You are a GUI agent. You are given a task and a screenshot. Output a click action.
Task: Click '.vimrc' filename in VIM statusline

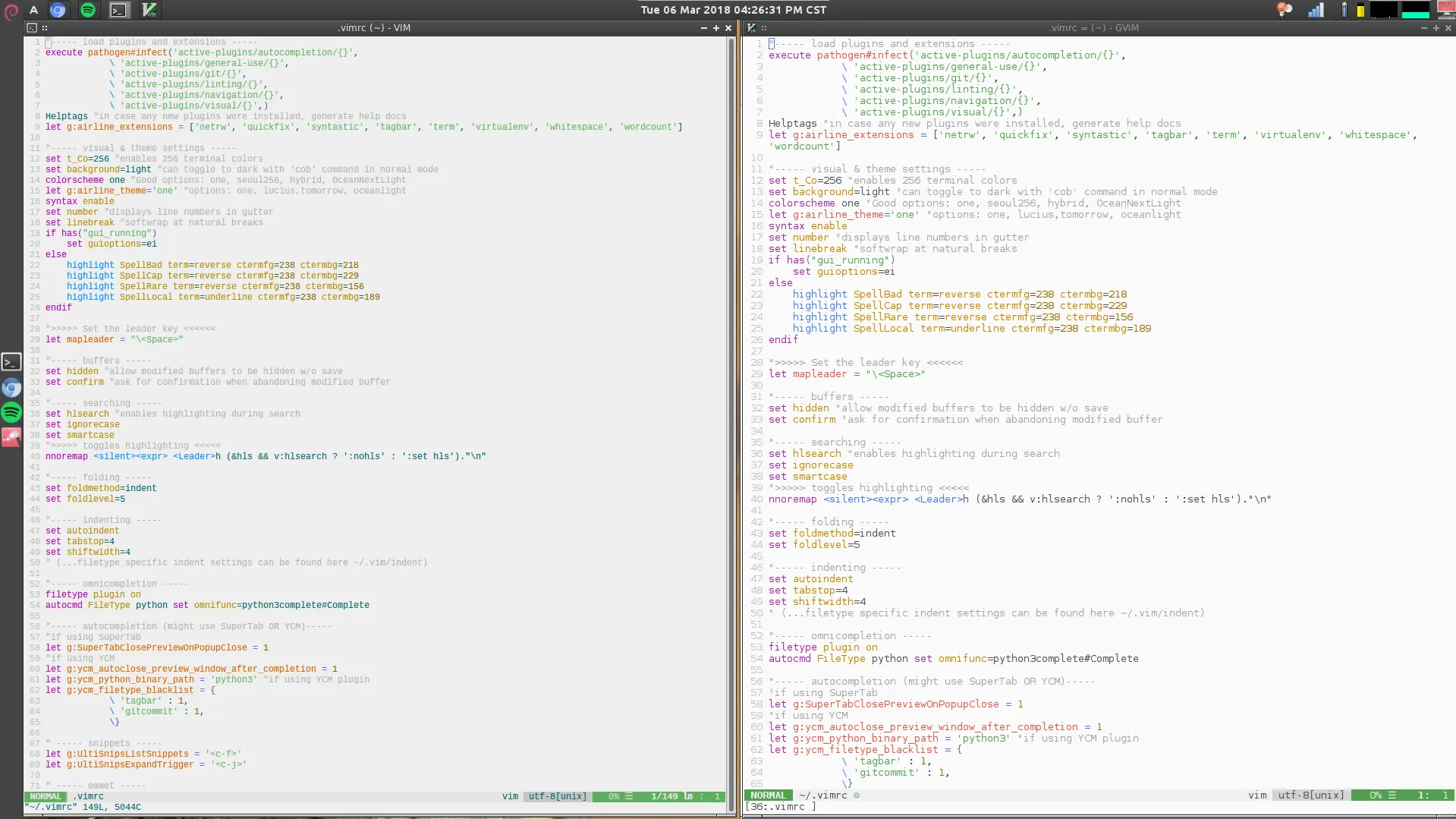[88, 796]
